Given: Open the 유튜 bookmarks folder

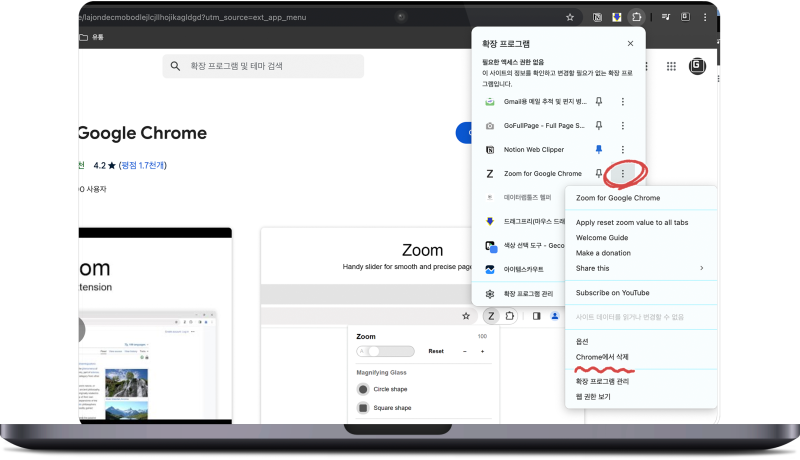Looking at the screenshot, I should tap(92, 37).
